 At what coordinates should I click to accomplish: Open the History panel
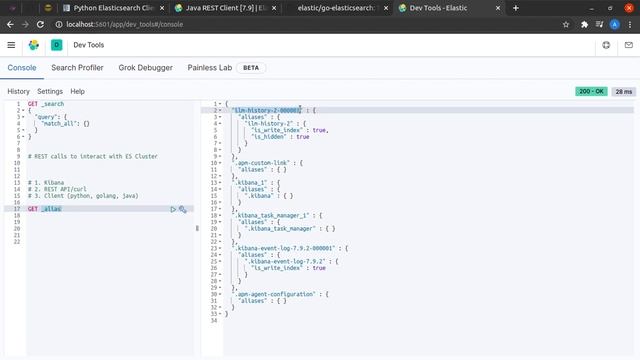18,91
